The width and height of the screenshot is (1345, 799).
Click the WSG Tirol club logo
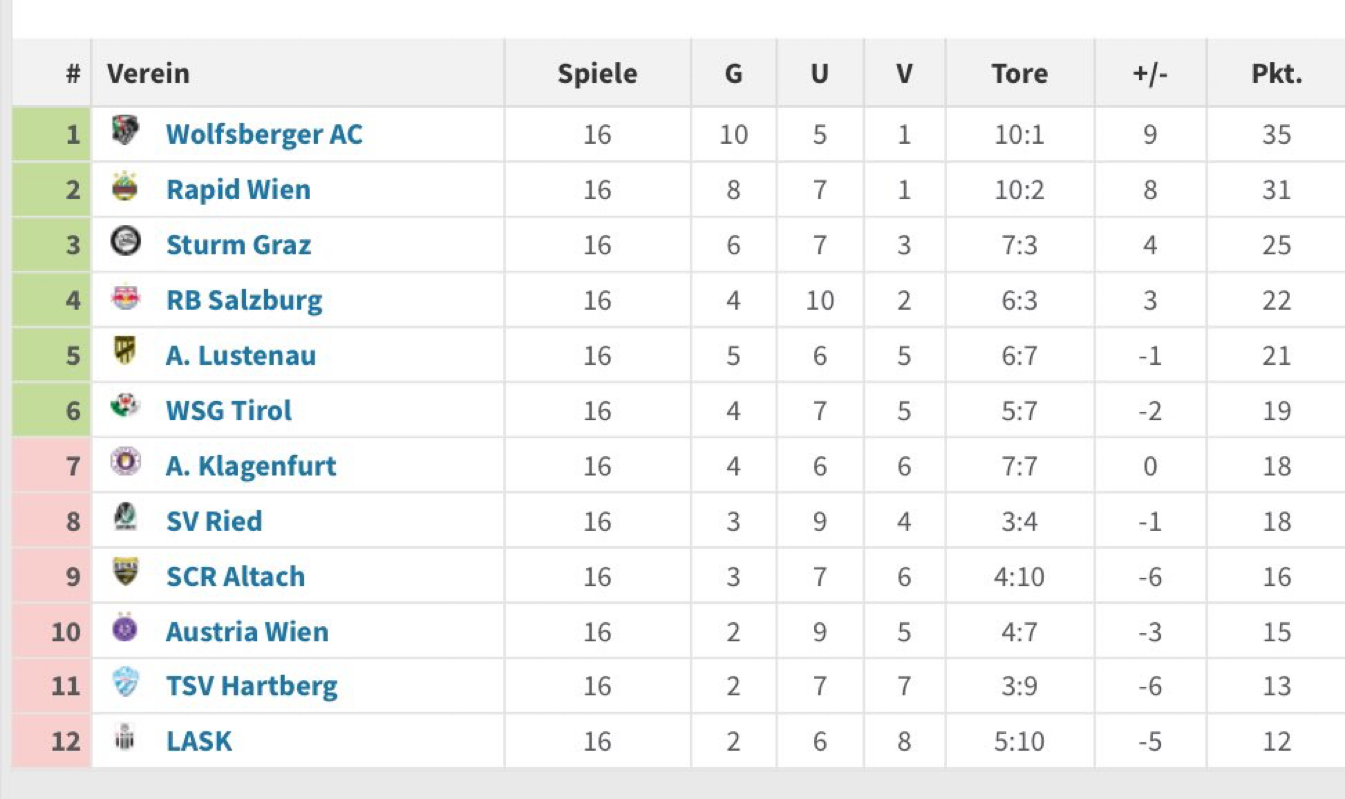click(125, 407)
